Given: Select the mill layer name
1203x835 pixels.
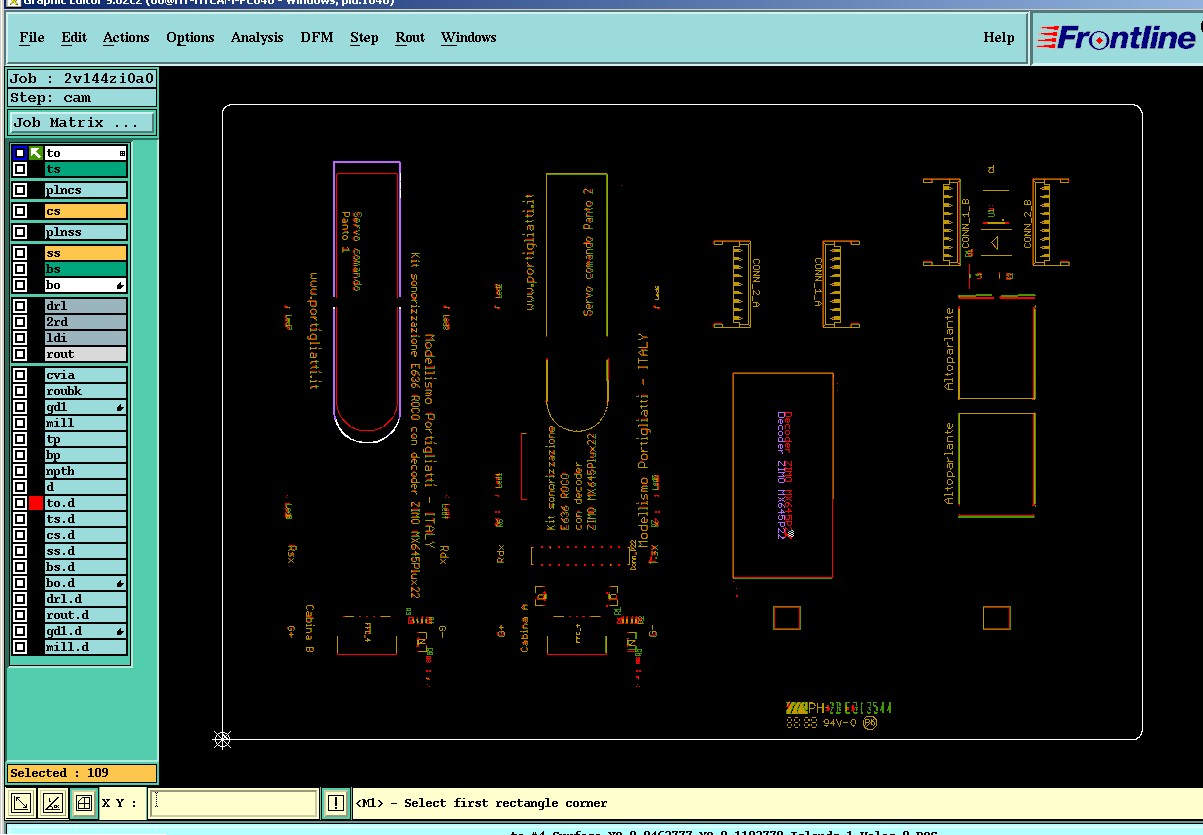Looking at the screenshot, I should tap(85, 423).
